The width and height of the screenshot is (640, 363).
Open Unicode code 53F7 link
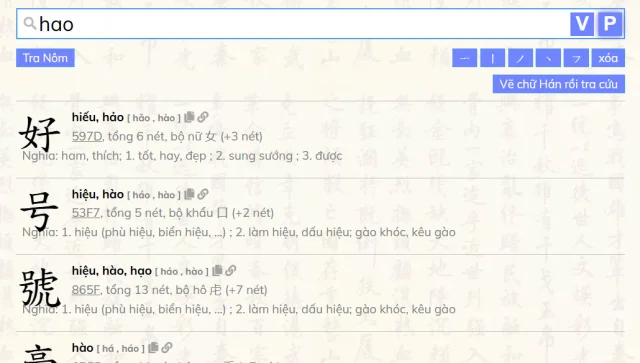pos(86,213)
